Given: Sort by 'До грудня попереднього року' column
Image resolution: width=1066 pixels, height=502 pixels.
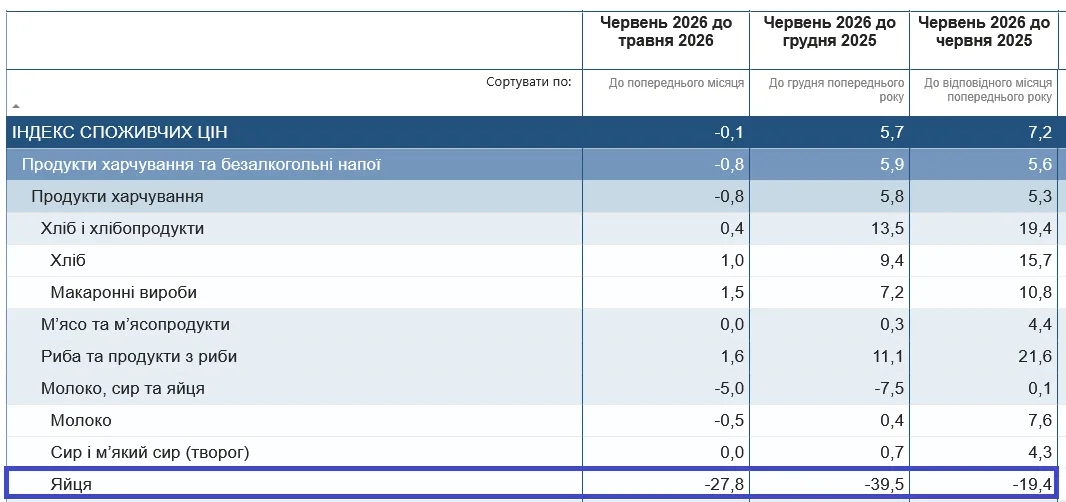Looking at the screenshot, I should 836,90.
